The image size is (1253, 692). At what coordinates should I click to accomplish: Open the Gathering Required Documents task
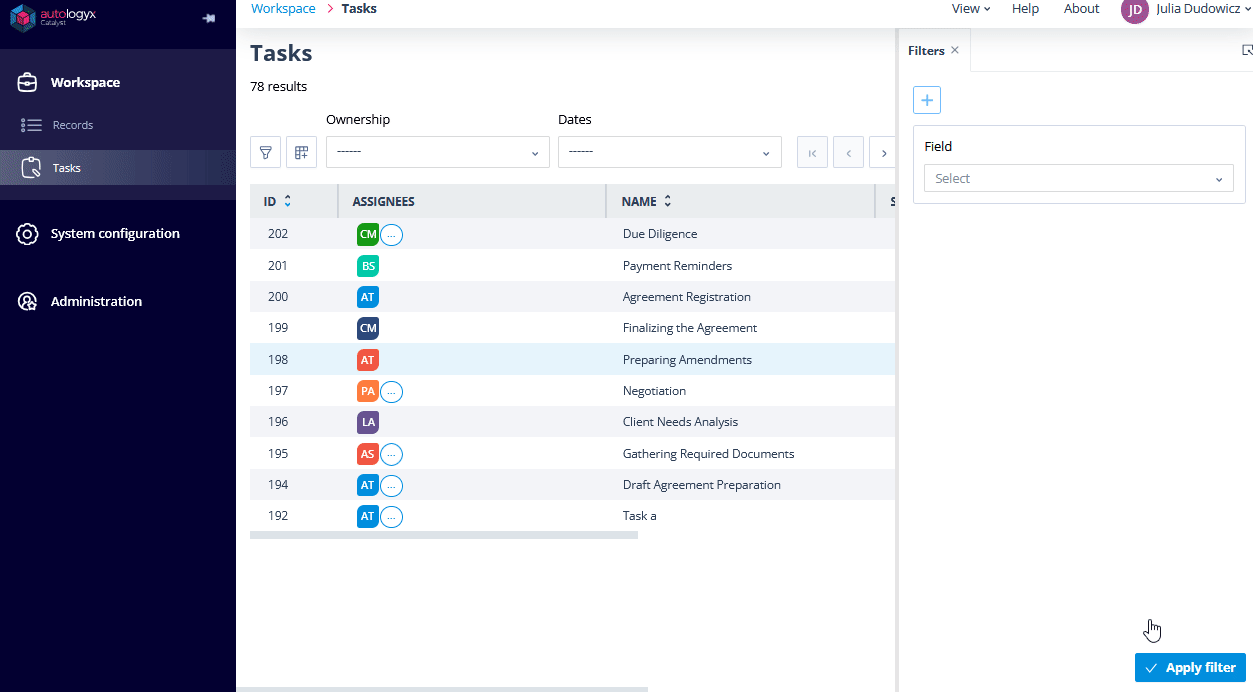tap(708, 454)
